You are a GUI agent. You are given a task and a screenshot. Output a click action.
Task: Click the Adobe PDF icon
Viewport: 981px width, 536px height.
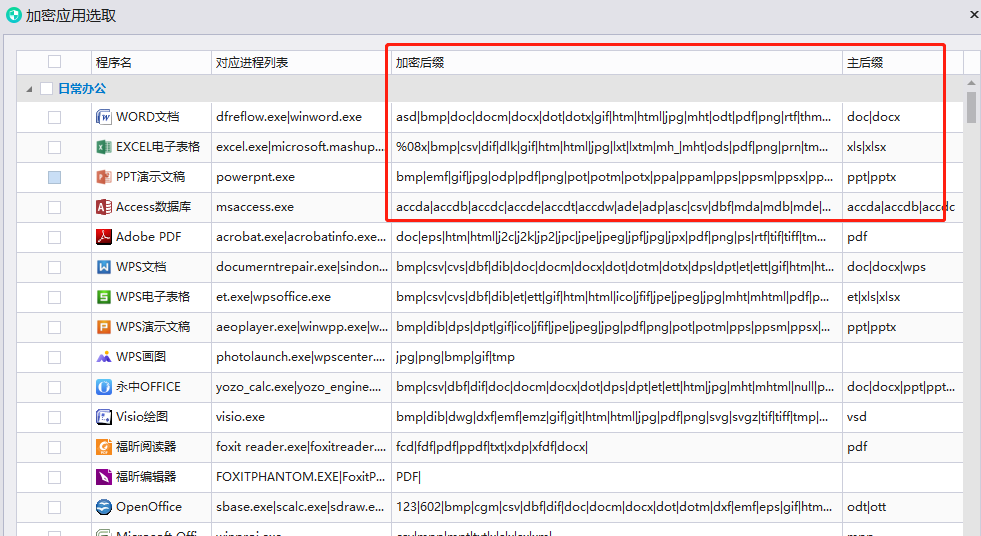tap(104, 237)
